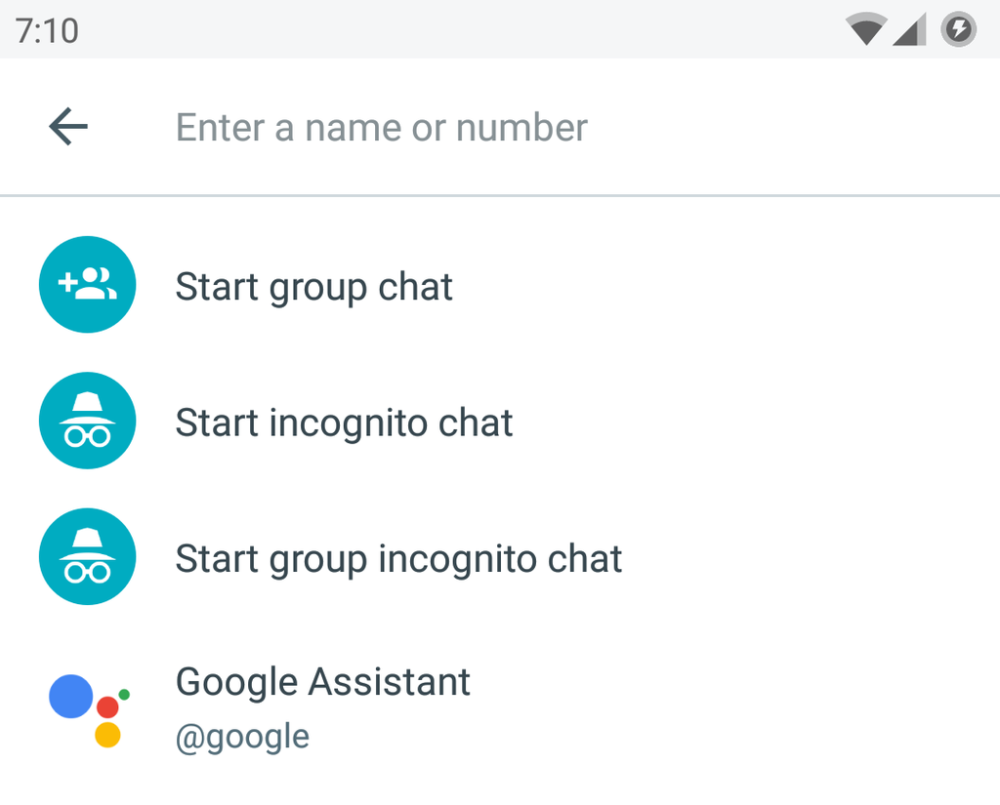Select the 'Start group chat' label
This screenshot has width=1000, height=805.
point(314,287)
